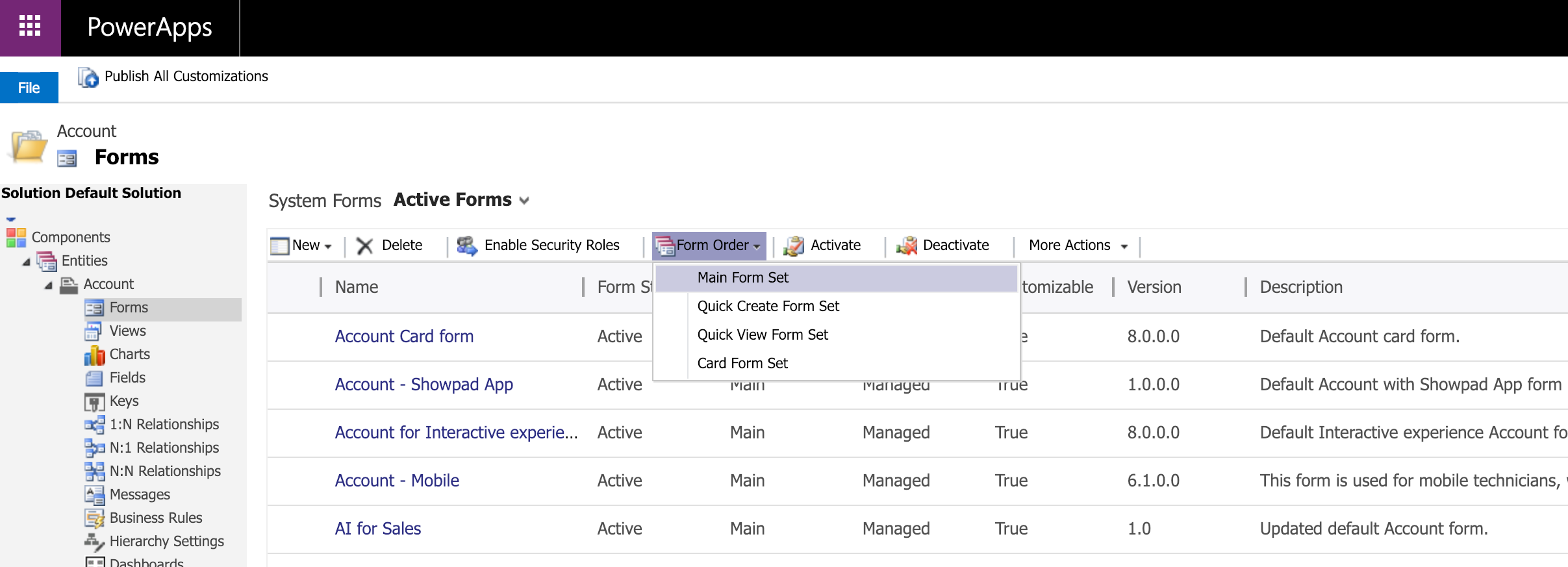Screen dimensions: 1568x567
Task: Choose Card Form Set
Action: point(836,364)
